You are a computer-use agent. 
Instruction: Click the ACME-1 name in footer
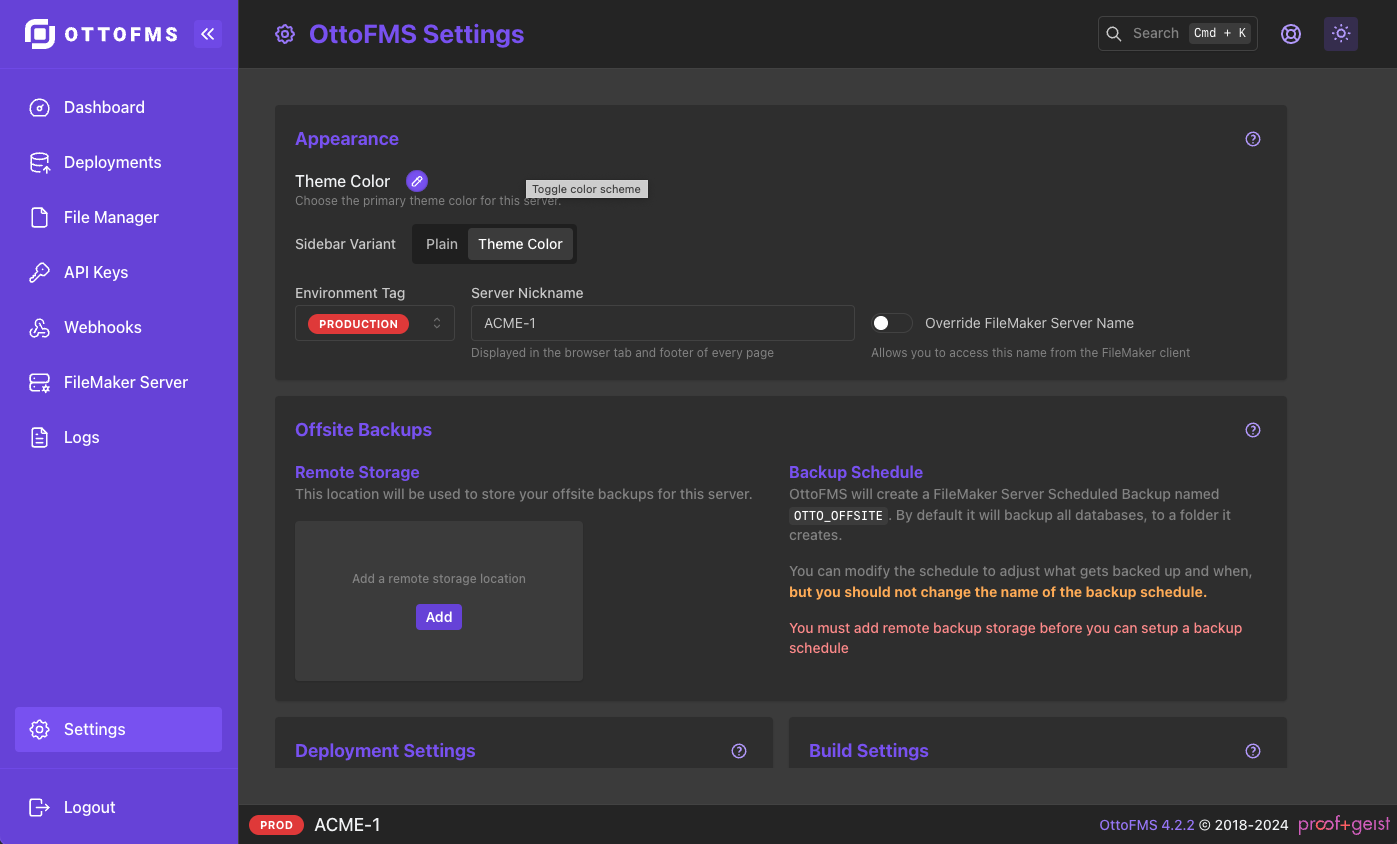[x=347, y=825]
